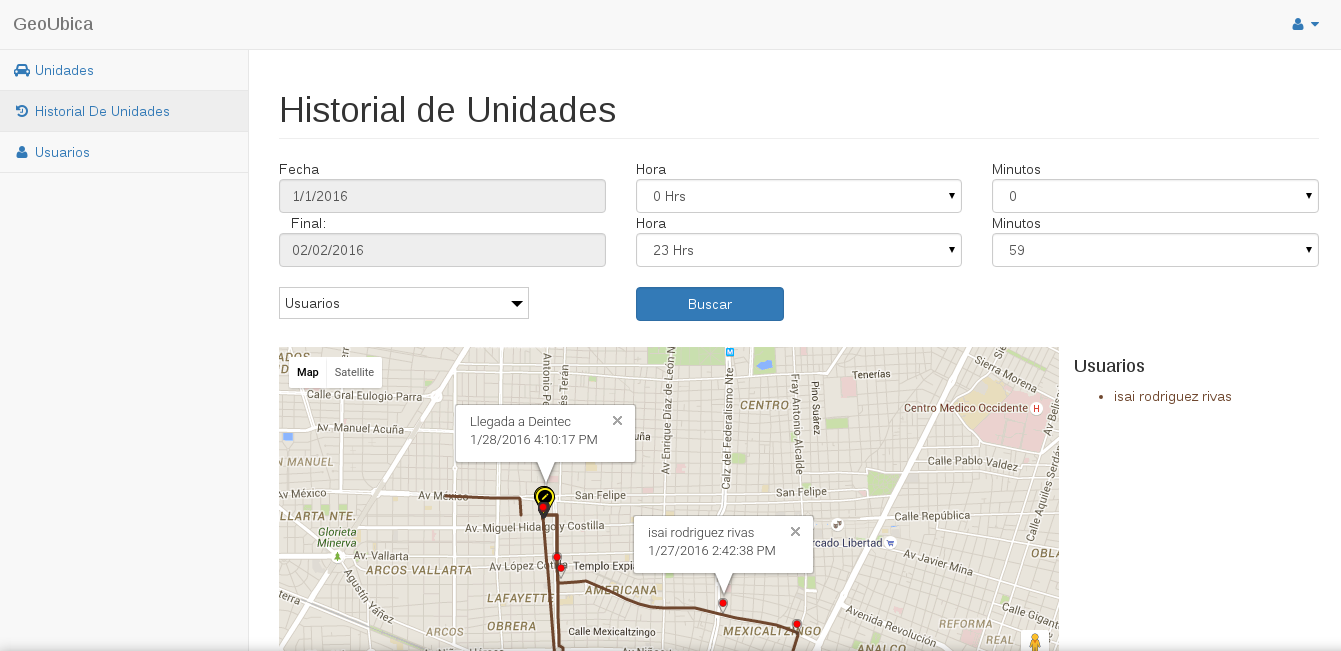The width and height of the screenshot is (1341, 651).
Task: Open the start Minutos dropdown showing 0
Action: click(x=1155, y=196)
